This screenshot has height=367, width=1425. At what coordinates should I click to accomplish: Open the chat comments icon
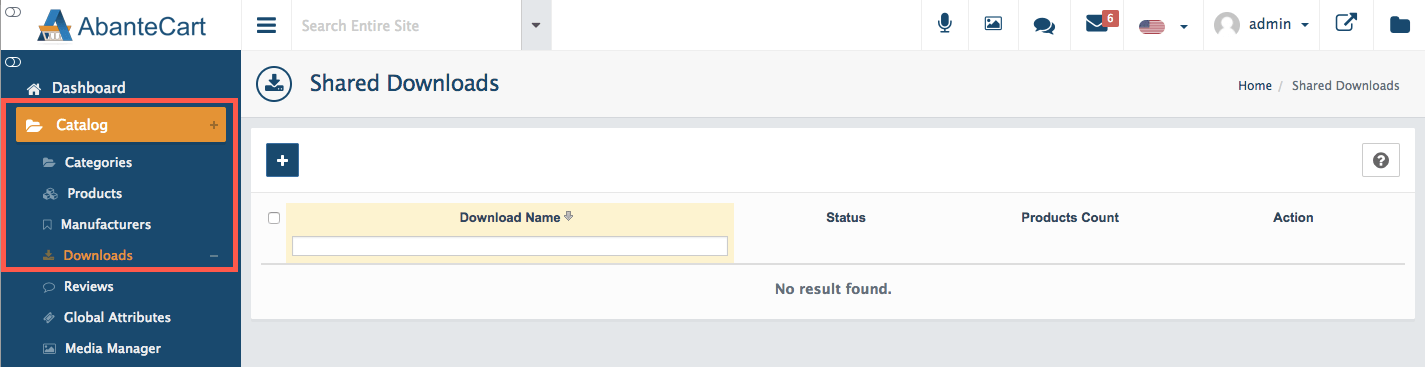1044,25
